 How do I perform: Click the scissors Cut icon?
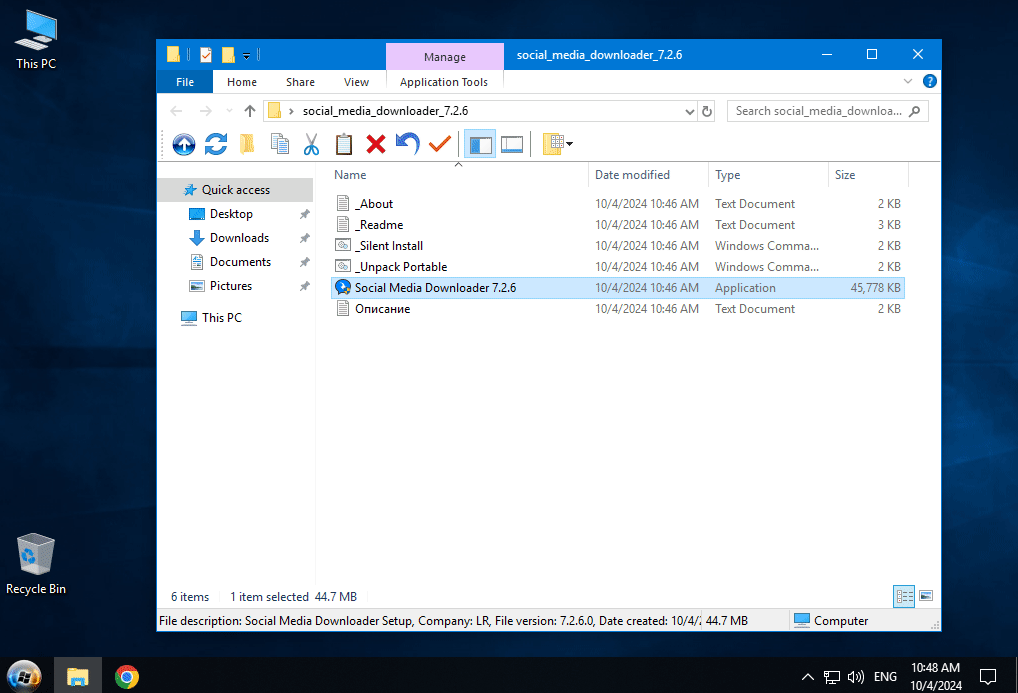312,144
